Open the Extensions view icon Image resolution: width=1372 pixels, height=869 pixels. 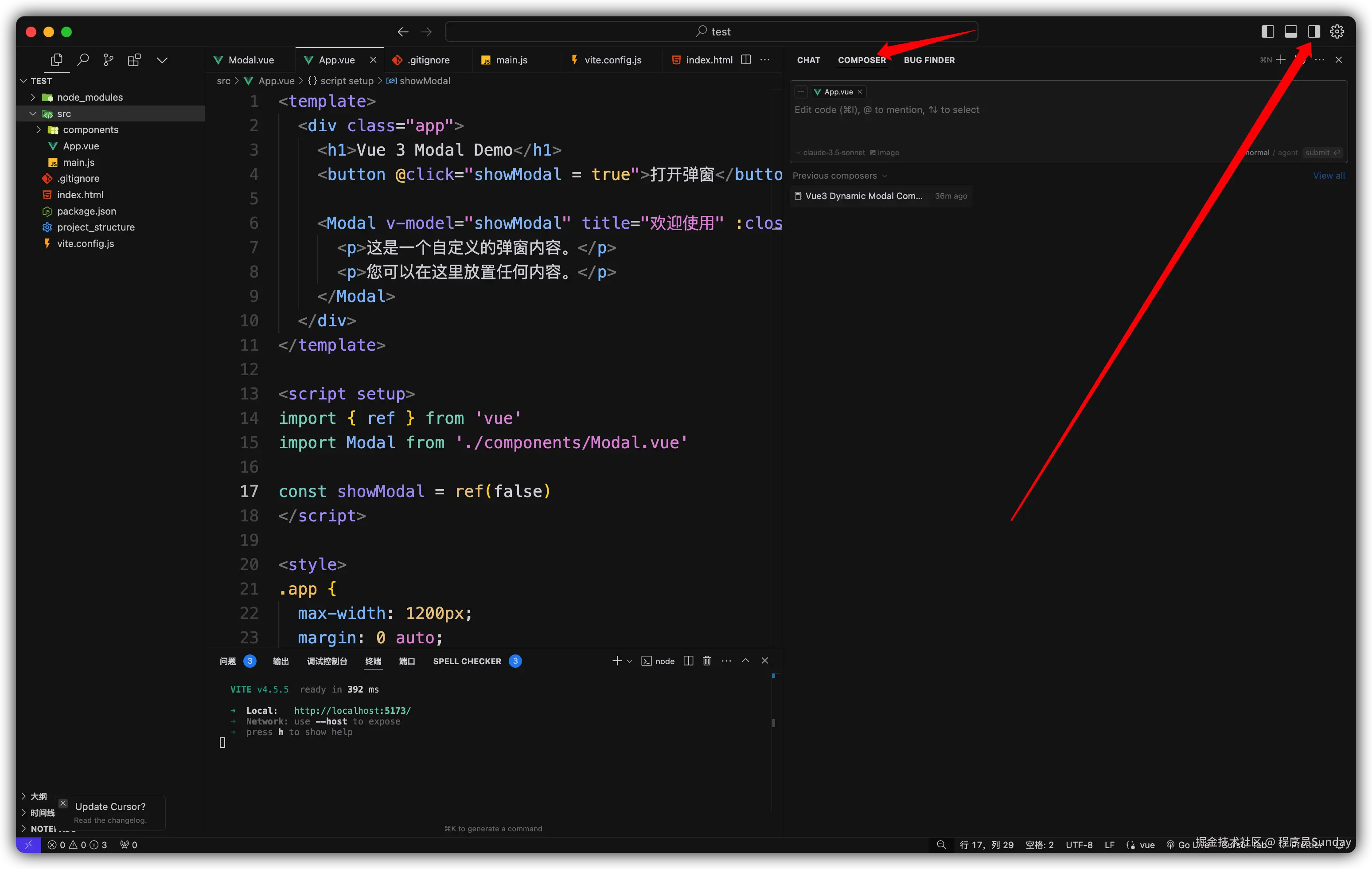tap(134, 60)
